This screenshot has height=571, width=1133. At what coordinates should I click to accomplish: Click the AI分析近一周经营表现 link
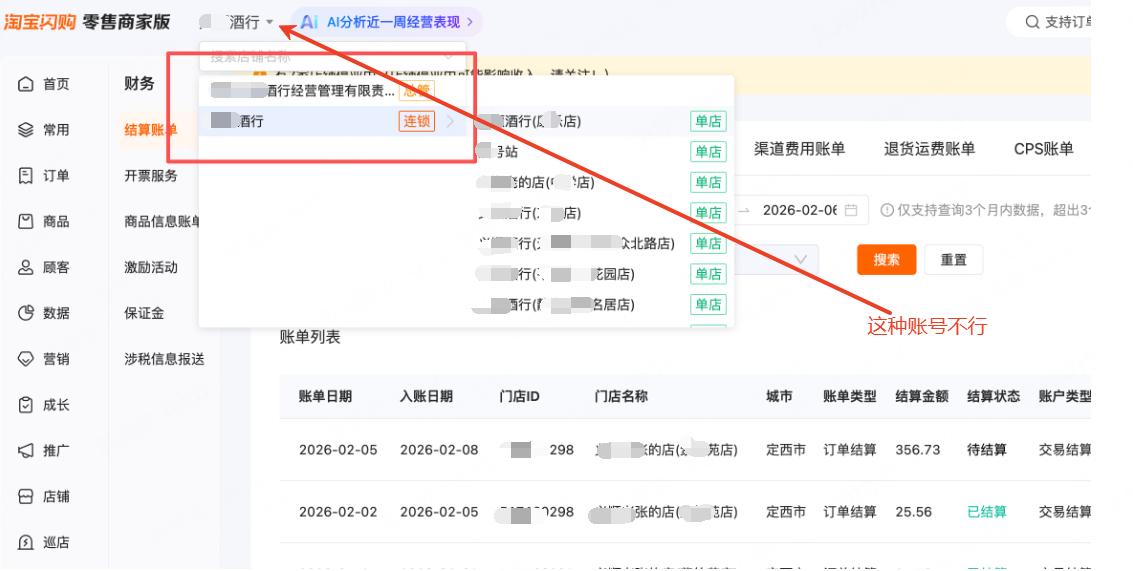[393, 22]
